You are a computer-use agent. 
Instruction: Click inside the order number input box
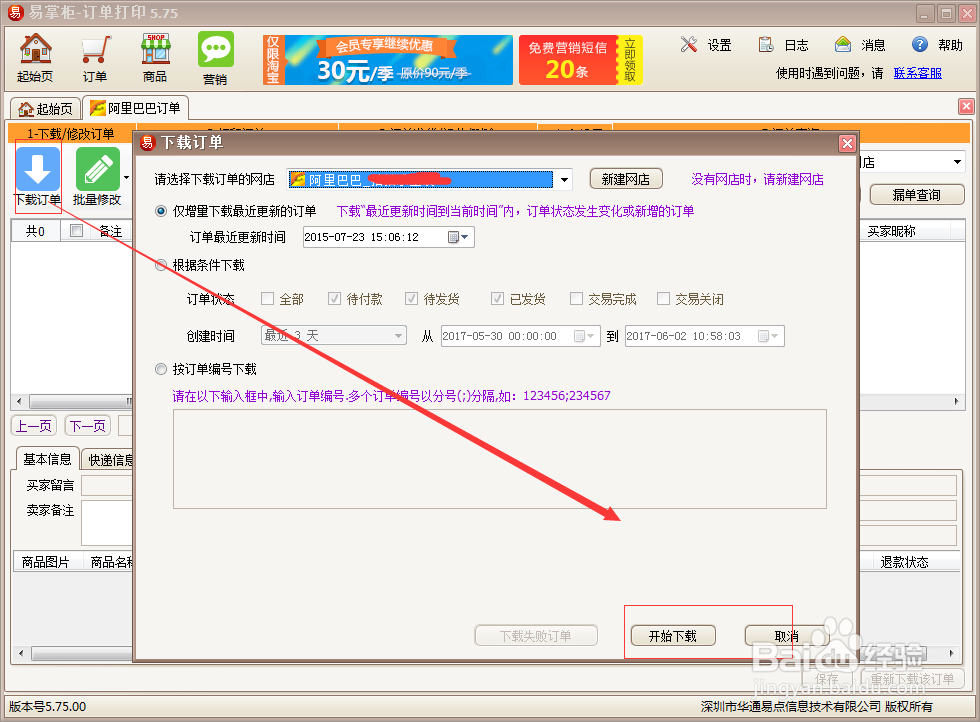click(499, 459)
